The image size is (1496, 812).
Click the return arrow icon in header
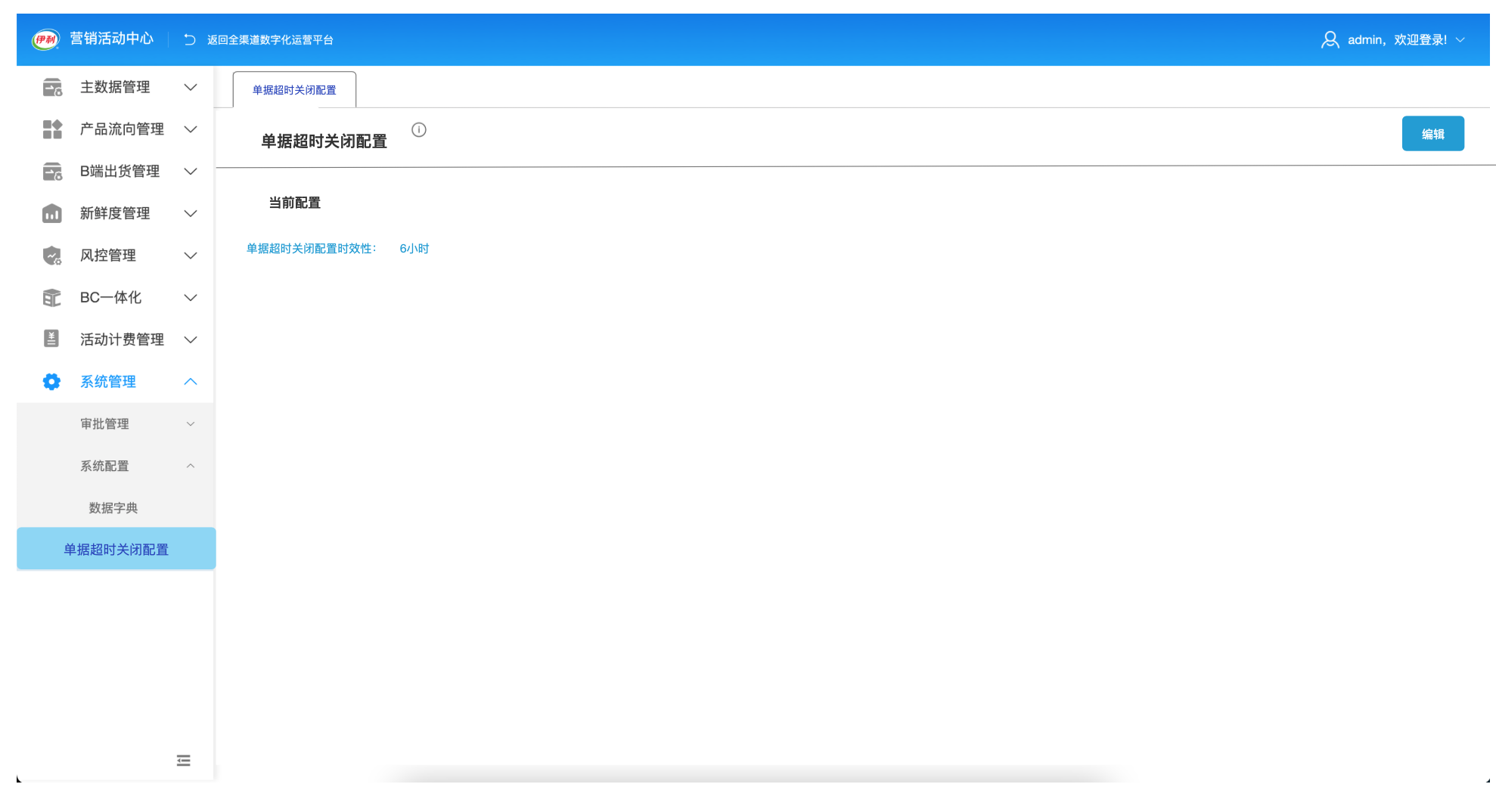click(189, 39)
